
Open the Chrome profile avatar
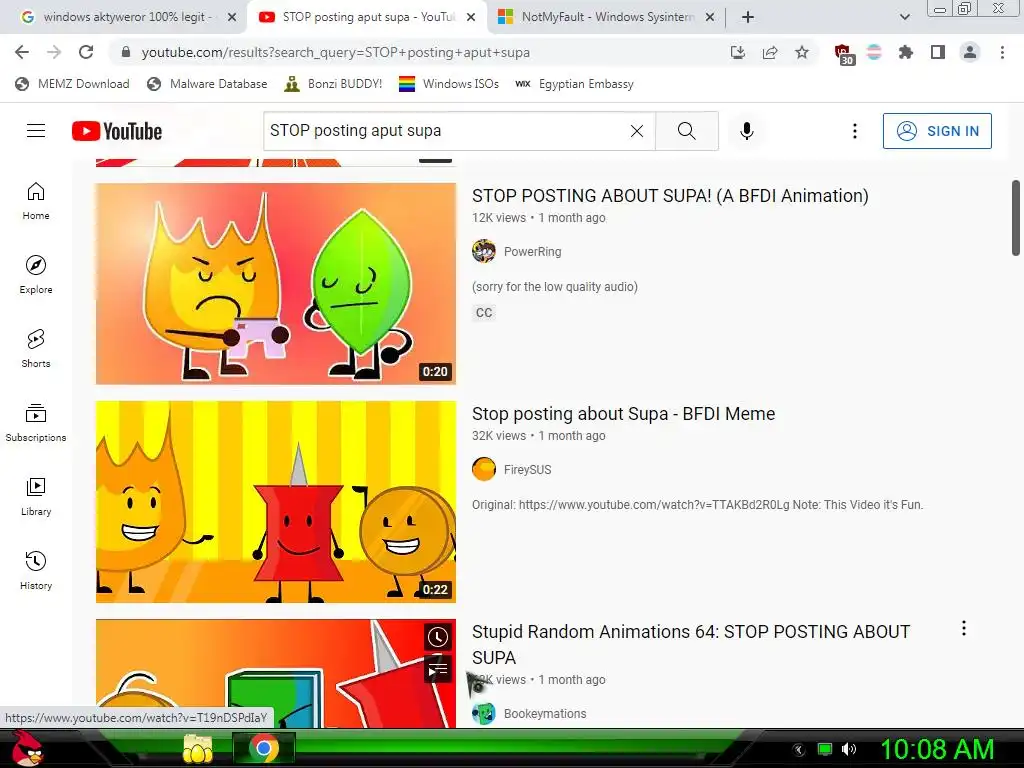click(x=970, y=52)
